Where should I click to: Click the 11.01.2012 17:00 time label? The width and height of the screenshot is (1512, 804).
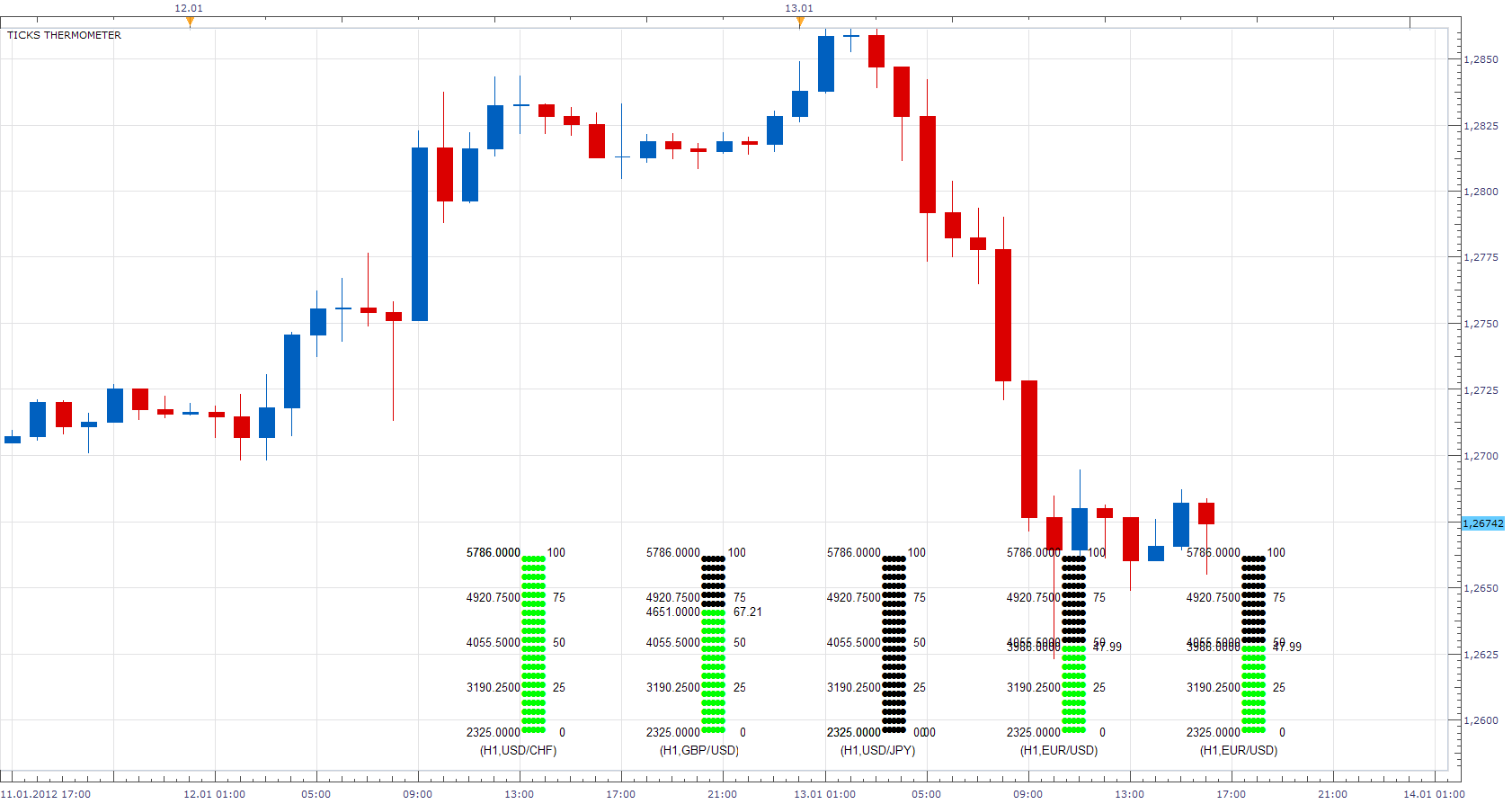pyautogui.click(x=47, y=794)
